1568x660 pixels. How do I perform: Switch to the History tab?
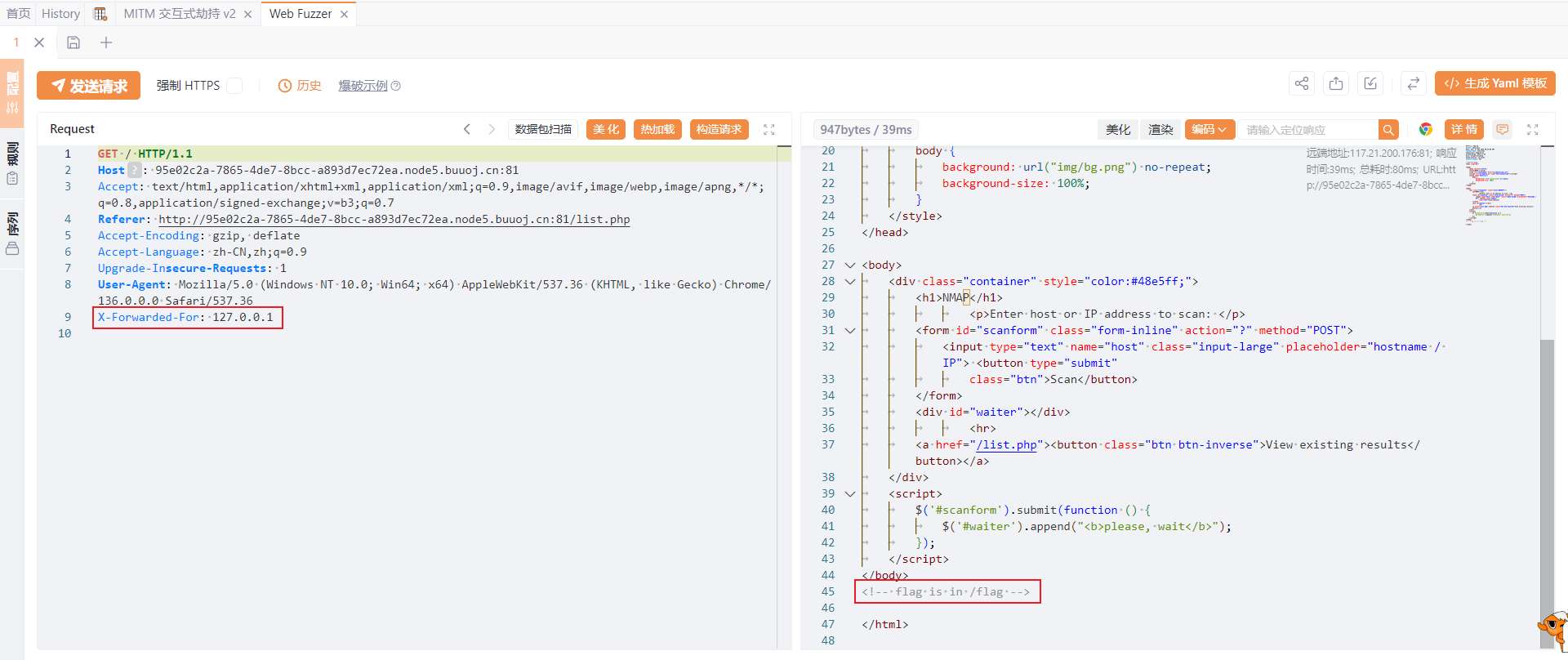tap(60, 13)
